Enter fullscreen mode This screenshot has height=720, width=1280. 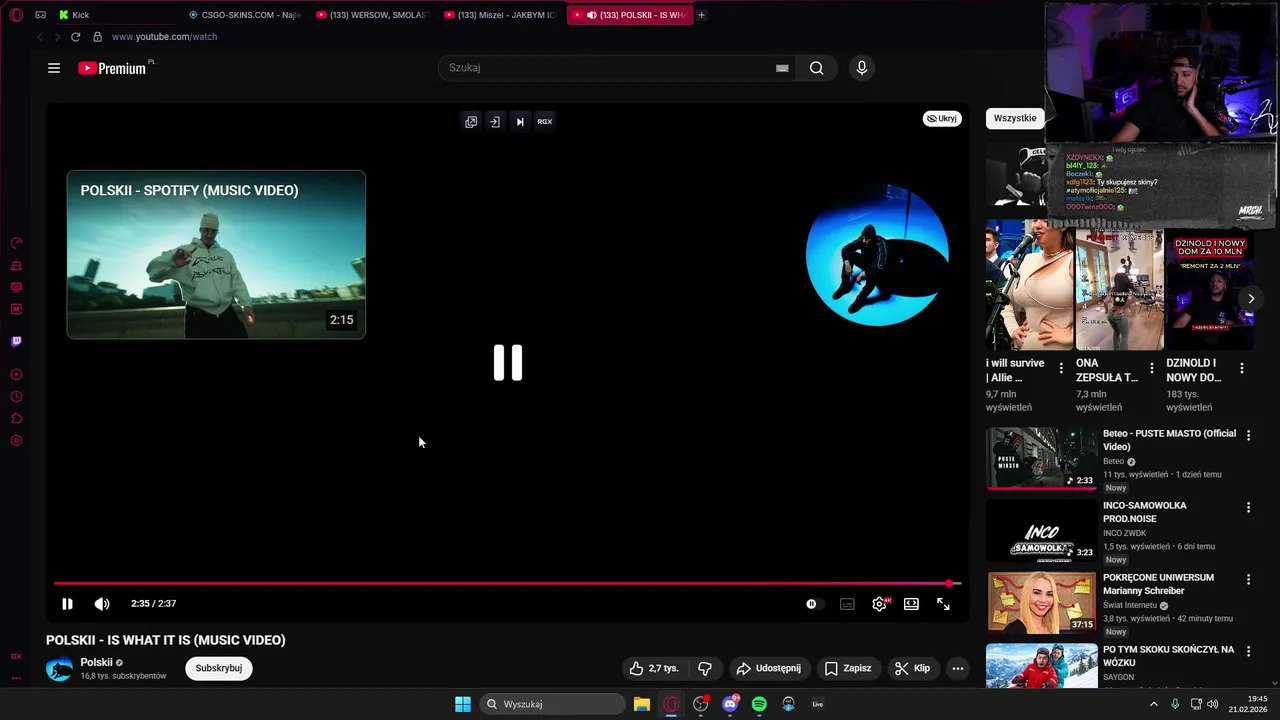[x=943, y=604]
